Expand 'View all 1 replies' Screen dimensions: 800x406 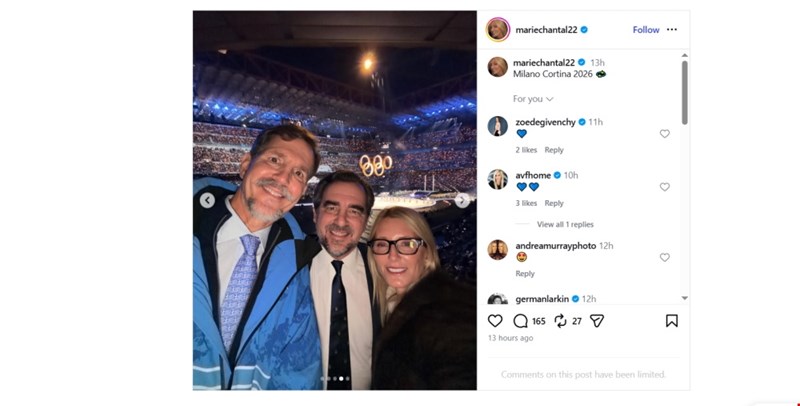pos(565,224)
